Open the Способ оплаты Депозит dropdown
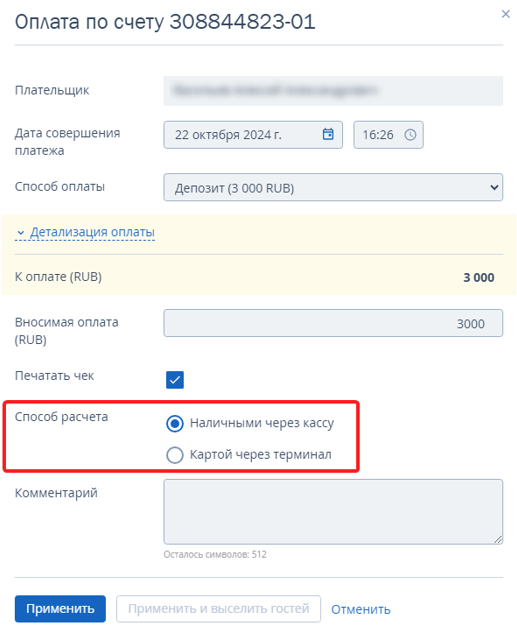The image size is (517, 638). (333, 188)
